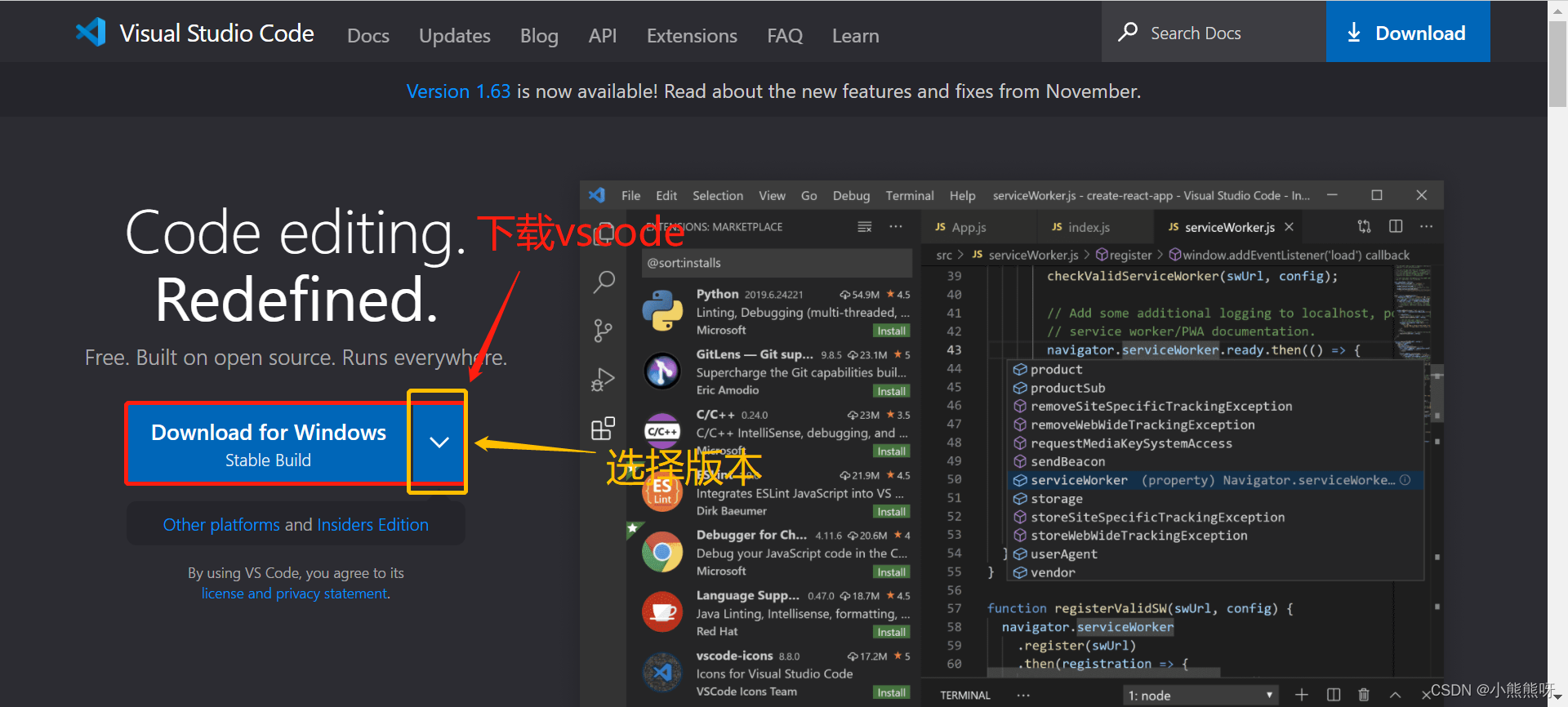Click the @sort:installs search box
The width and height of the screenshot is (1568, 707).
(777, 263)
